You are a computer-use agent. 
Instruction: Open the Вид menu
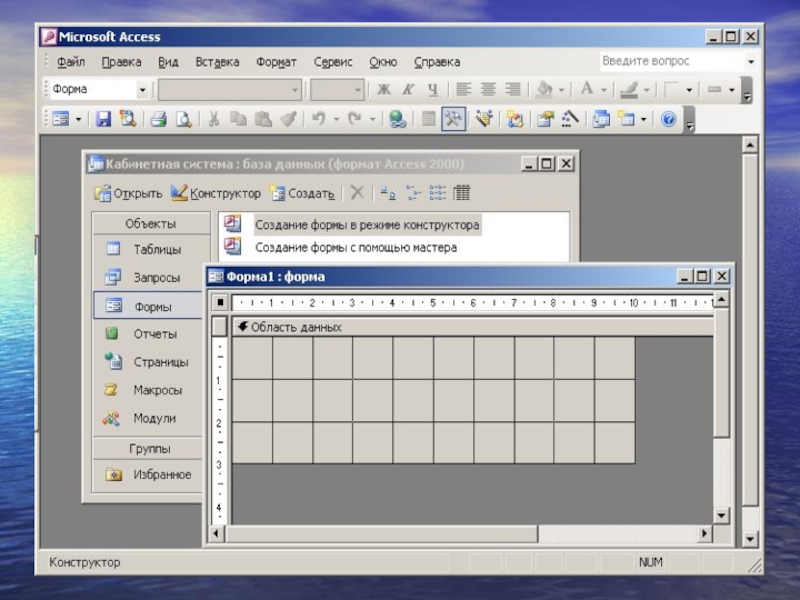coord(168,62)
